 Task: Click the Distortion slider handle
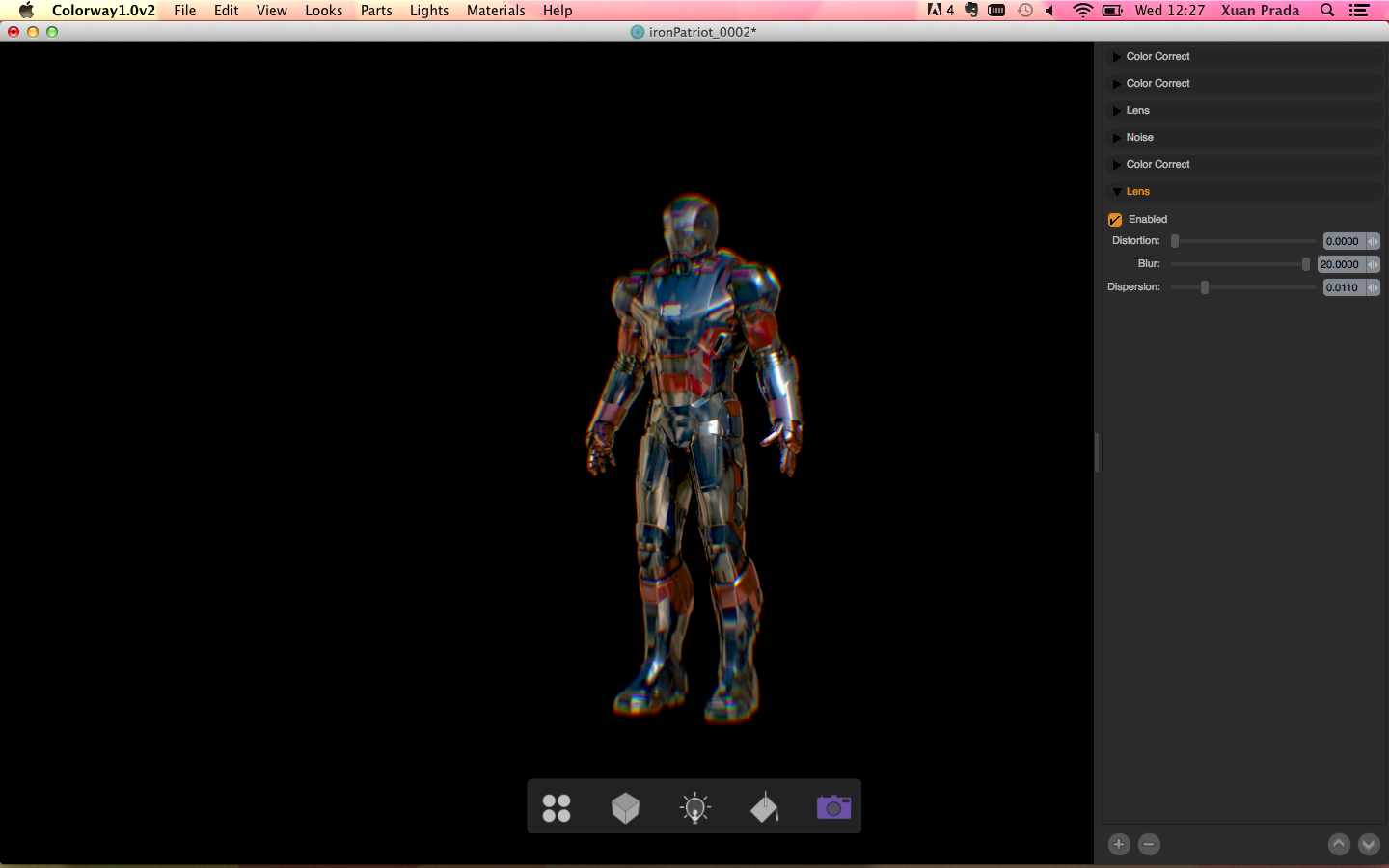1175,241
